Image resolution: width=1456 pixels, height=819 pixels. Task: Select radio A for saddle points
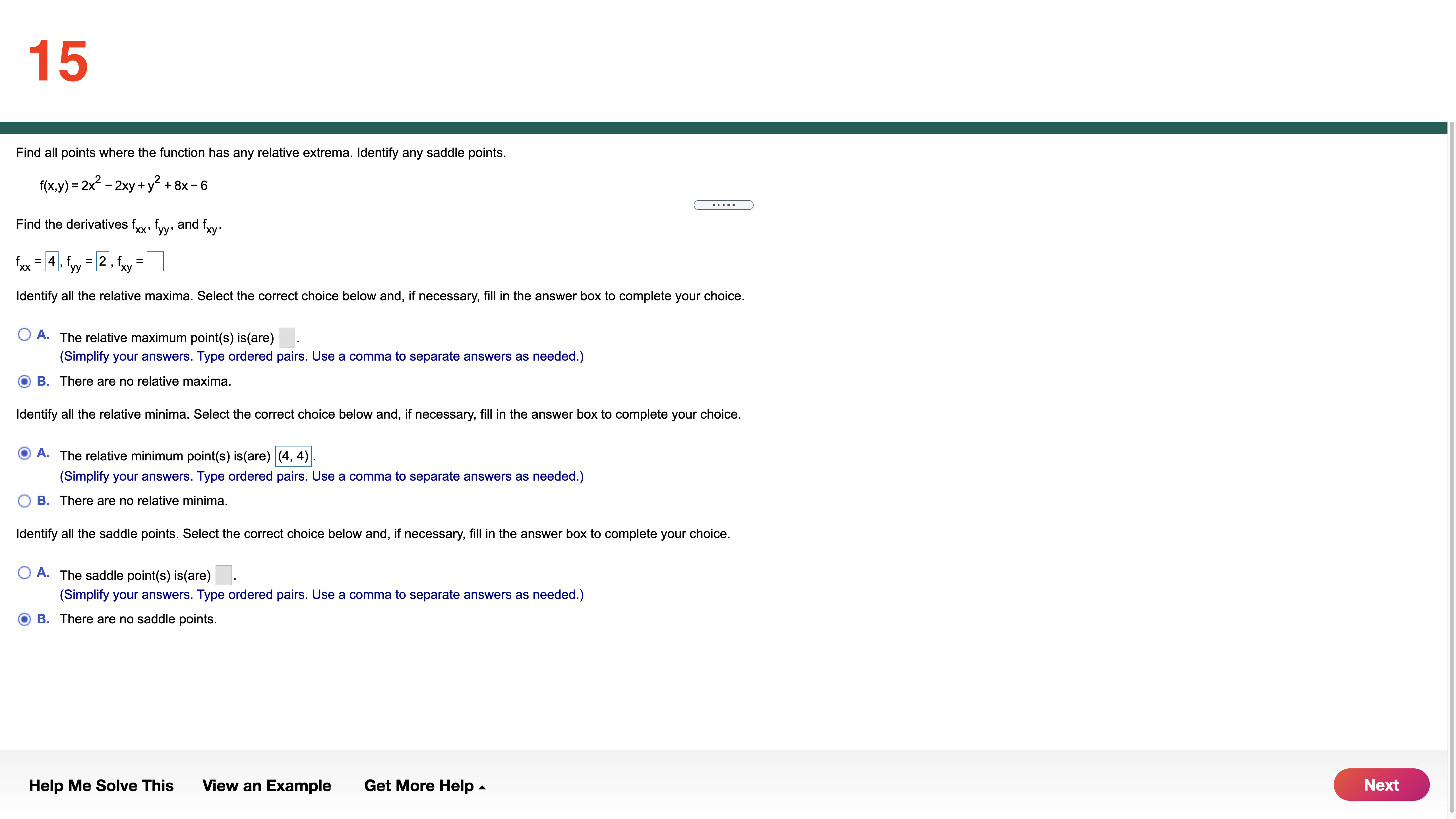tap(25, 572)
